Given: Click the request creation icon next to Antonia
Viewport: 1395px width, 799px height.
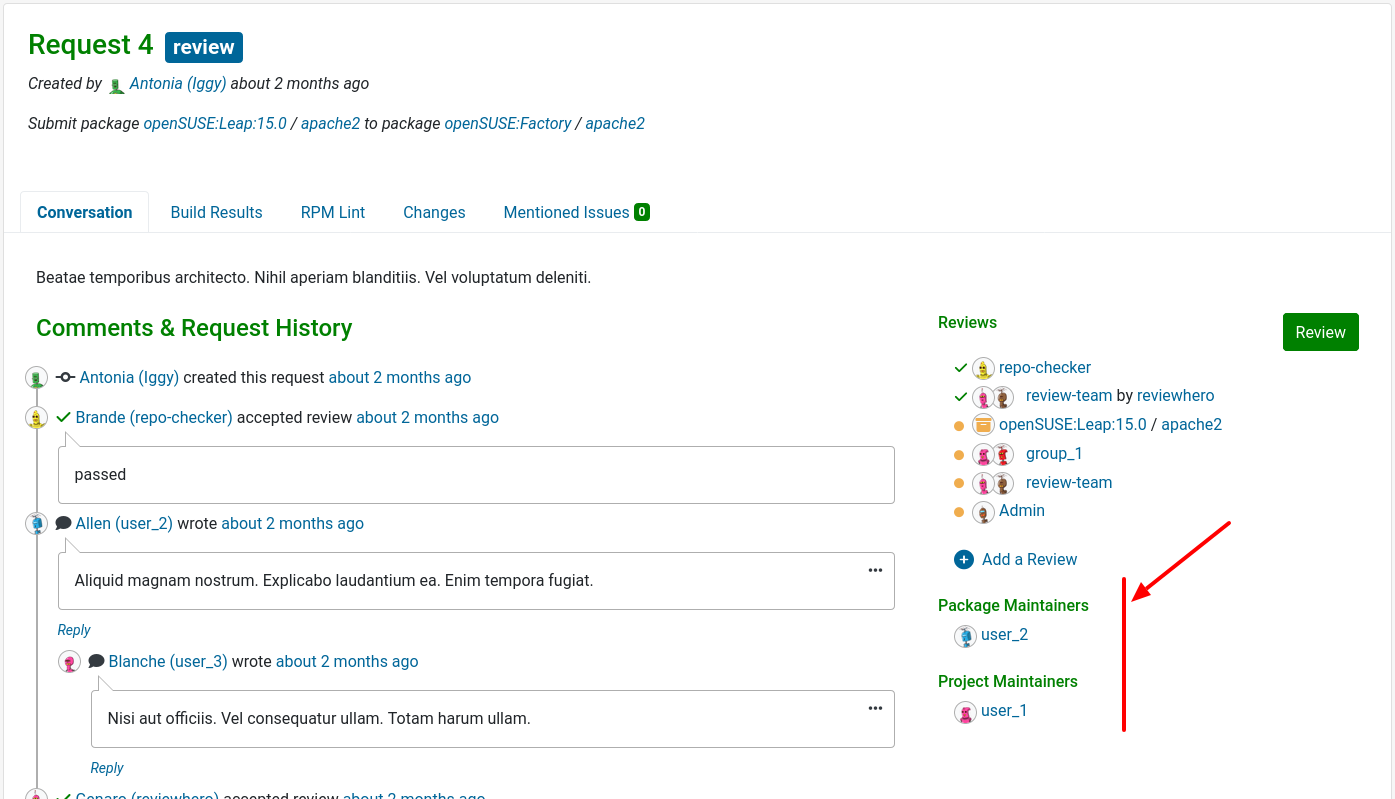Looking at the screenshot, I should pyautogui.click(x=64, y=377).
